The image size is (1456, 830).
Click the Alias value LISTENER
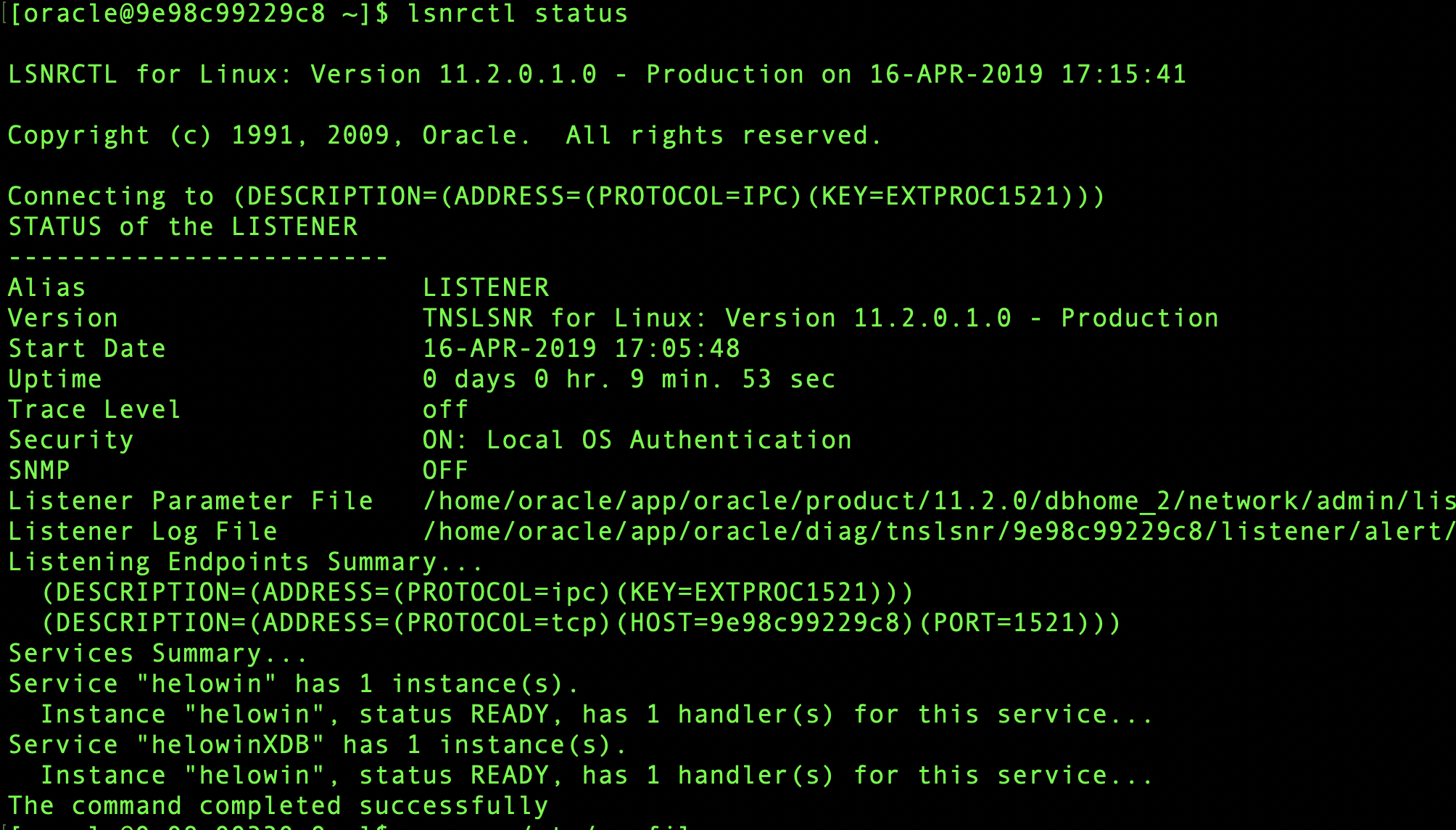486,287
